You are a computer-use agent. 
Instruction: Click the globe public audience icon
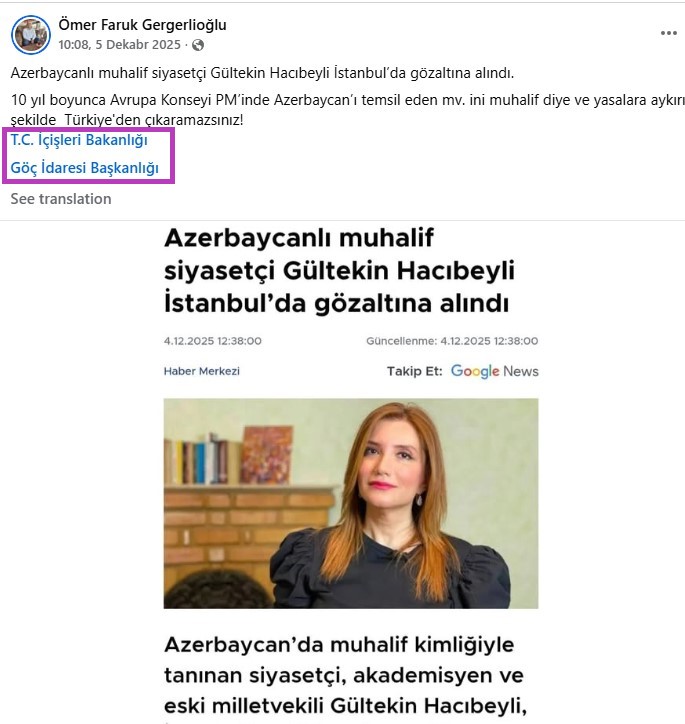198,45
